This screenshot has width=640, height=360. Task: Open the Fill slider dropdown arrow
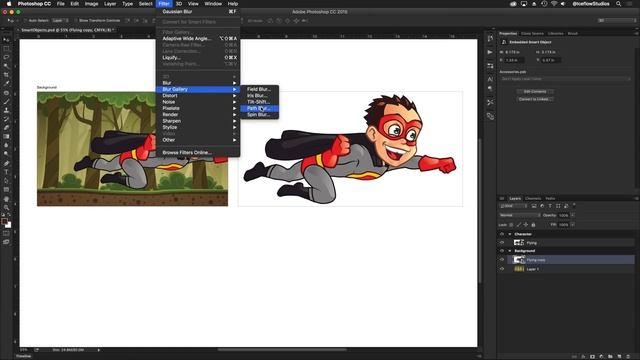(573, 225)
